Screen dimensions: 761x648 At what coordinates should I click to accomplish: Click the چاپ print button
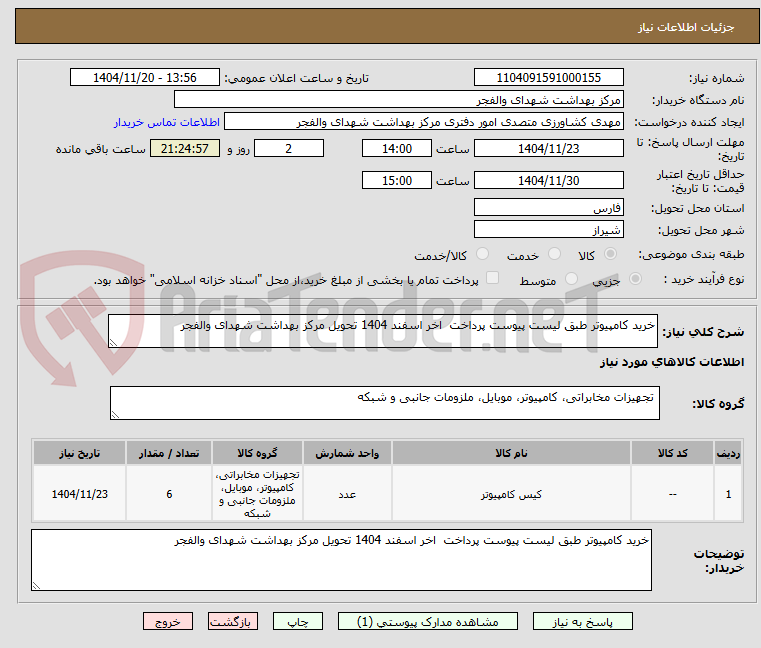click(298, 621)
